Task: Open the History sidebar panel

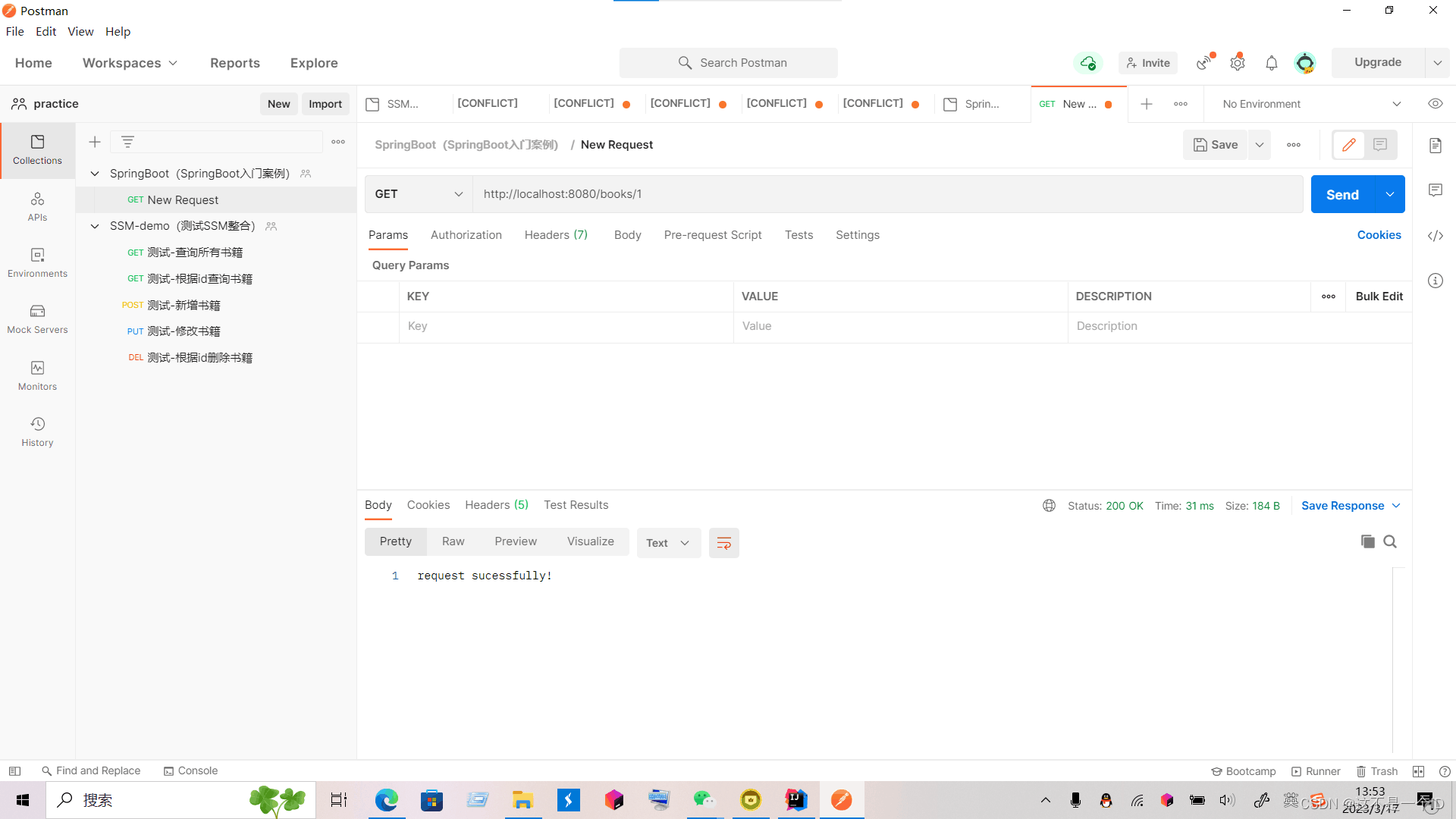Action: tap(37, 432)
